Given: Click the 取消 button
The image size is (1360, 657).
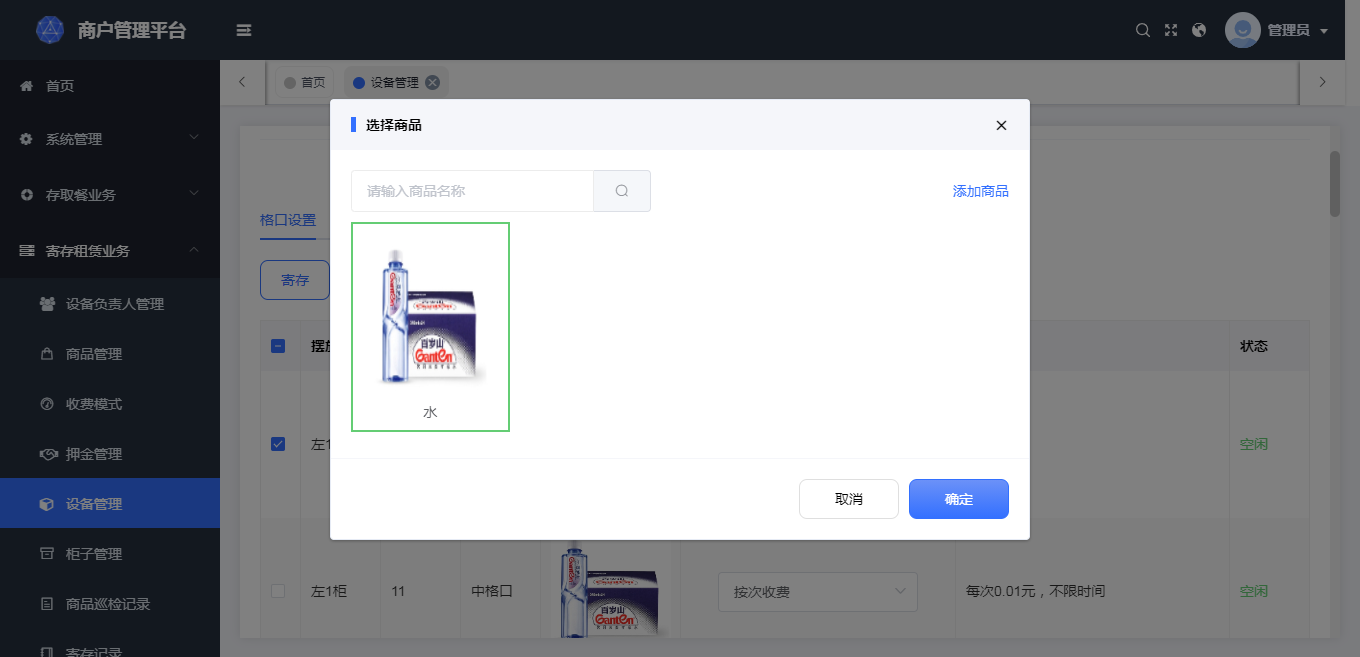Looking at the screenshot, I should 849,499.
